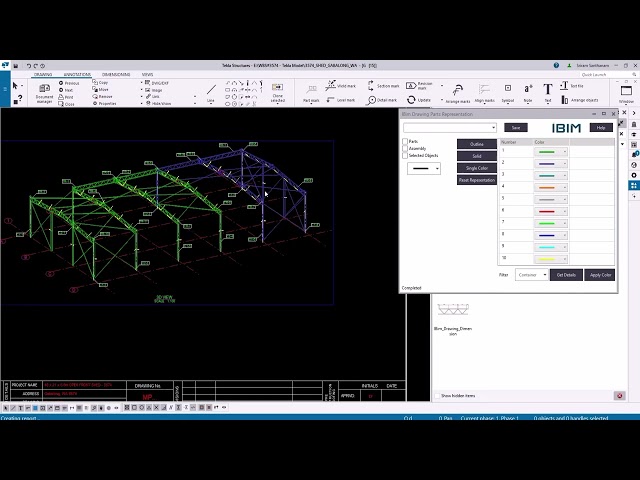Click the Apply Color button
This screenshot has height=480, width=640.
[x=600, y=275]
